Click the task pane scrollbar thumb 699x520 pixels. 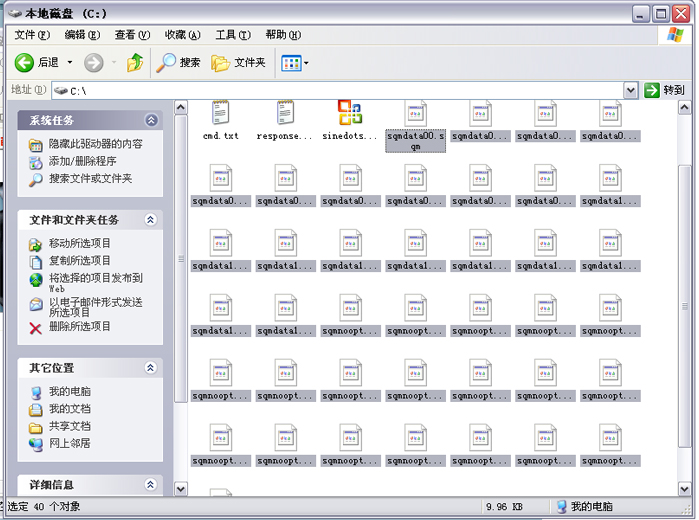point(181,259)
